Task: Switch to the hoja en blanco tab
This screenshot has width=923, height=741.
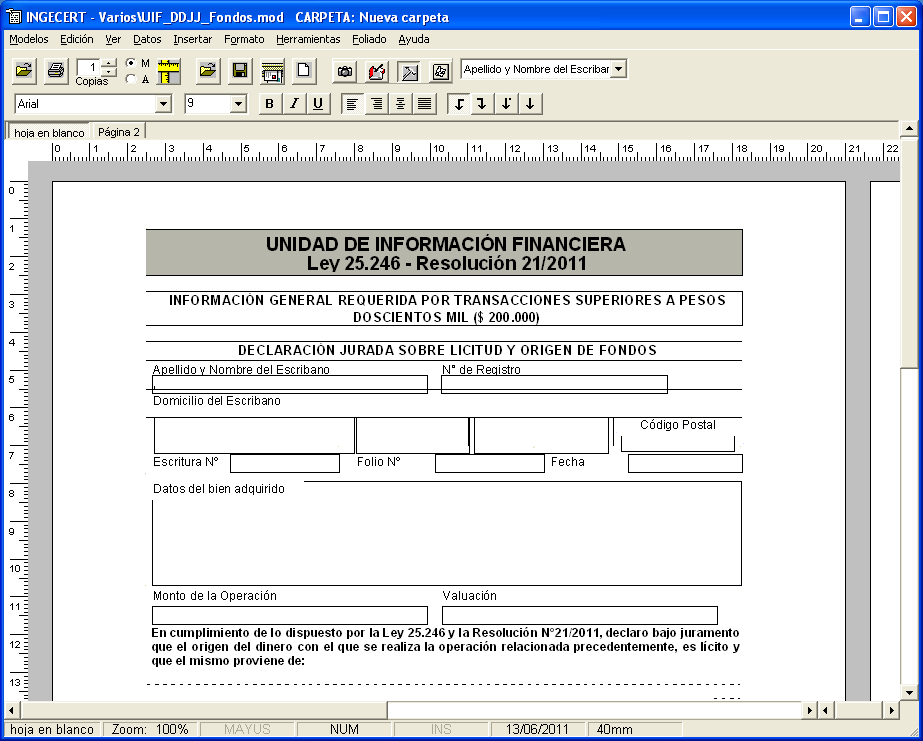Action: pyautogui.click(x=49, y=132)
